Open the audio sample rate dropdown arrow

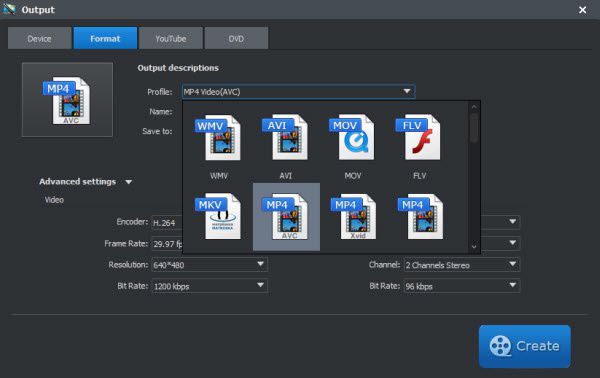[x=513, y=243]
